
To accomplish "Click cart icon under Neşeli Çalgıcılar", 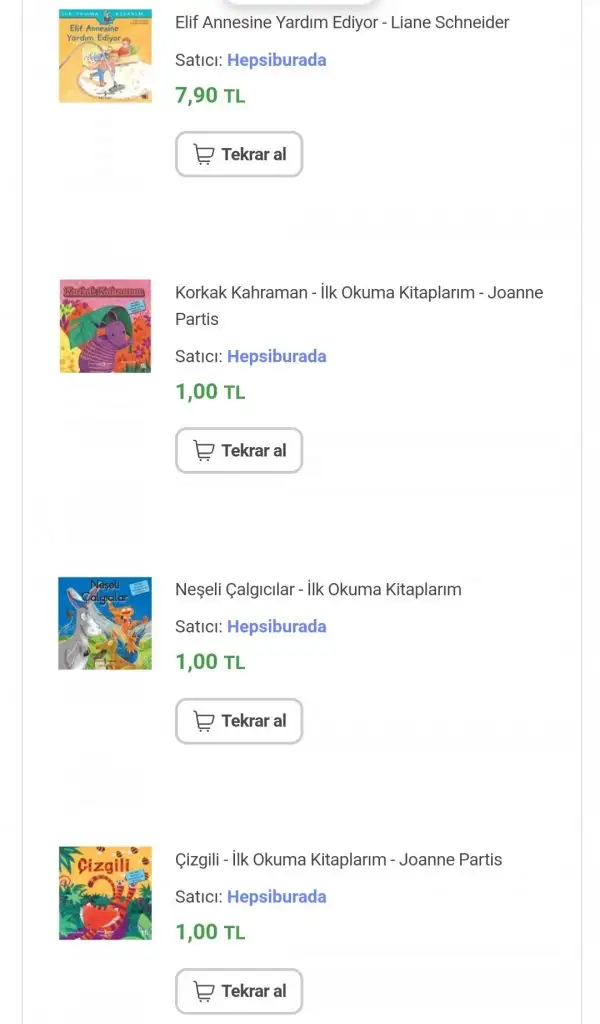I will coord(204,721).
